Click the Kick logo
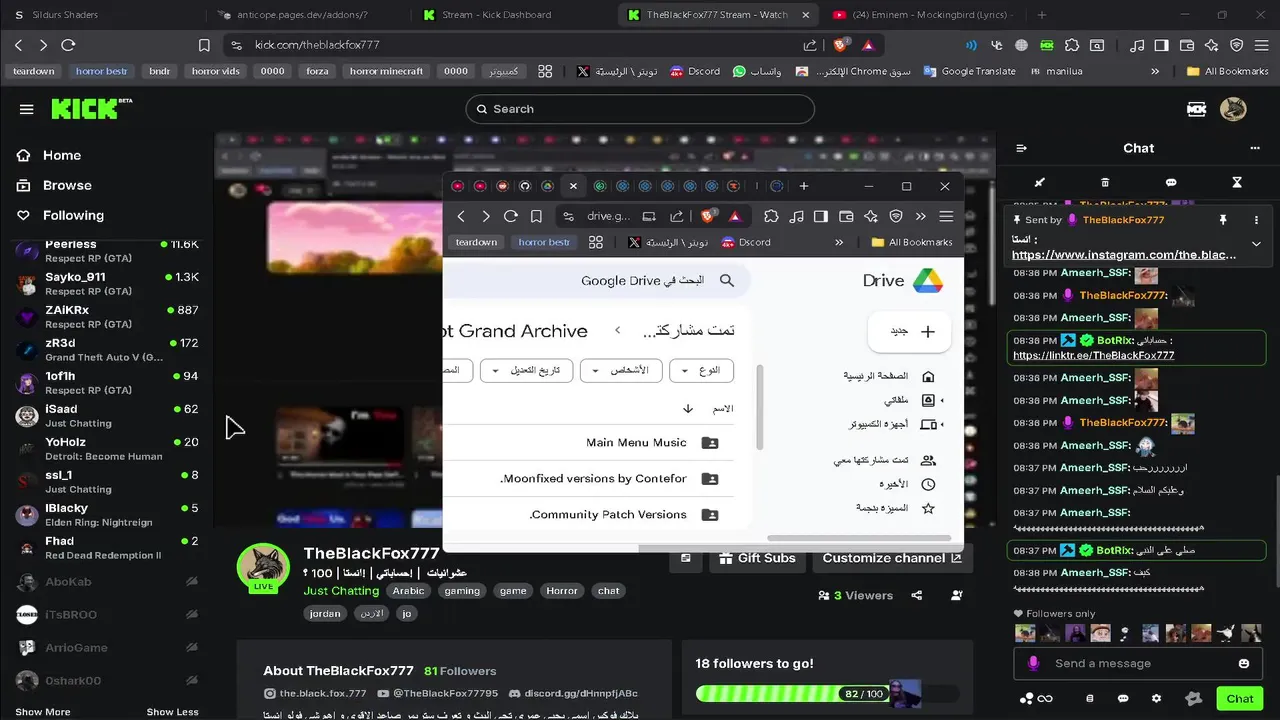The image size is (1280, 720). (x=91, y=109)
